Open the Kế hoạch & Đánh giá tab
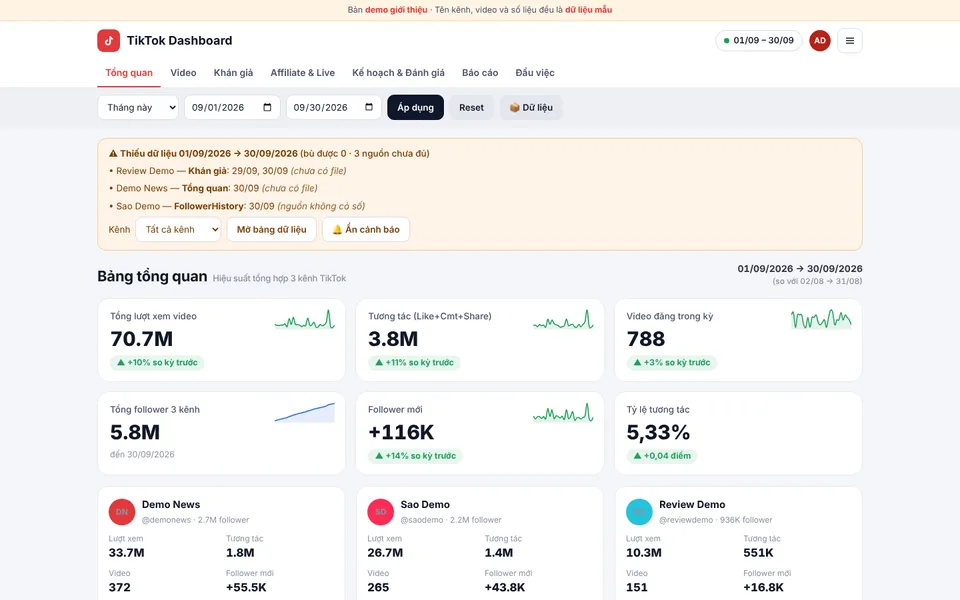Screen dimensions: 960x600 pos(399,73)
